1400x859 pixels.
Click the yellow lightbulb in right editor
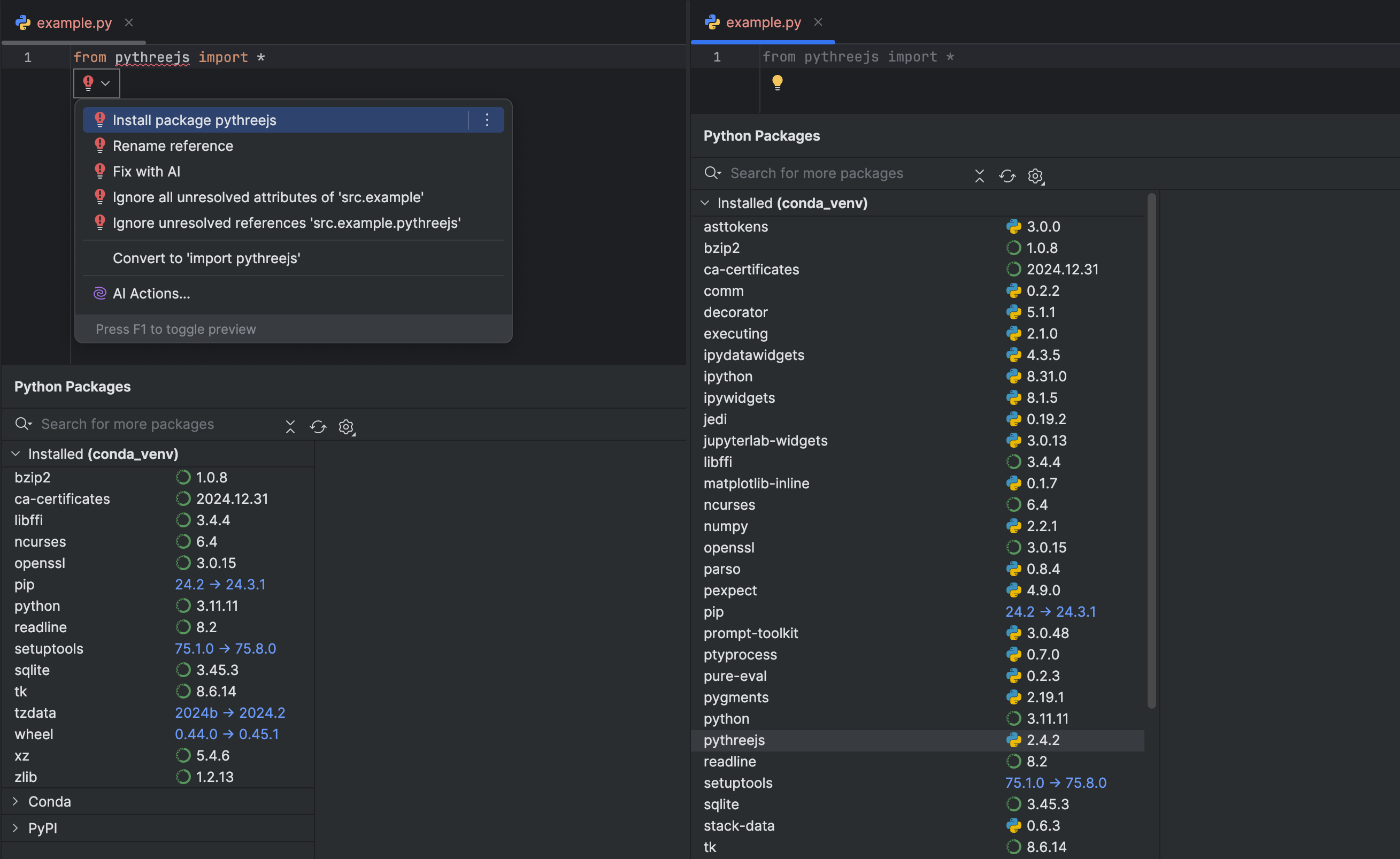pyautogui.click(x=778, y=83)
